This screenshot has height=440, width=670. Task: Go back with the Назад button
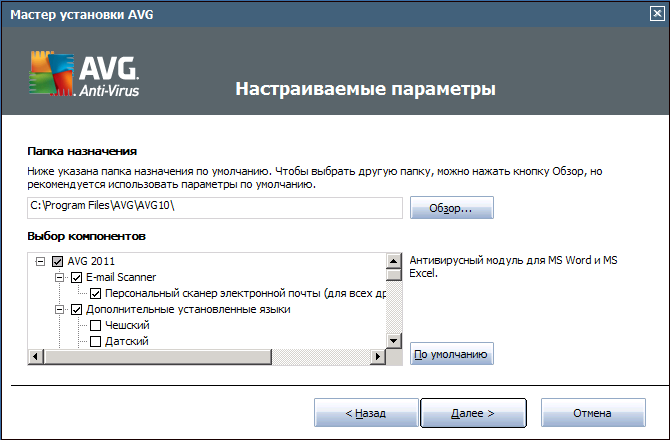[x=365, y=412]
